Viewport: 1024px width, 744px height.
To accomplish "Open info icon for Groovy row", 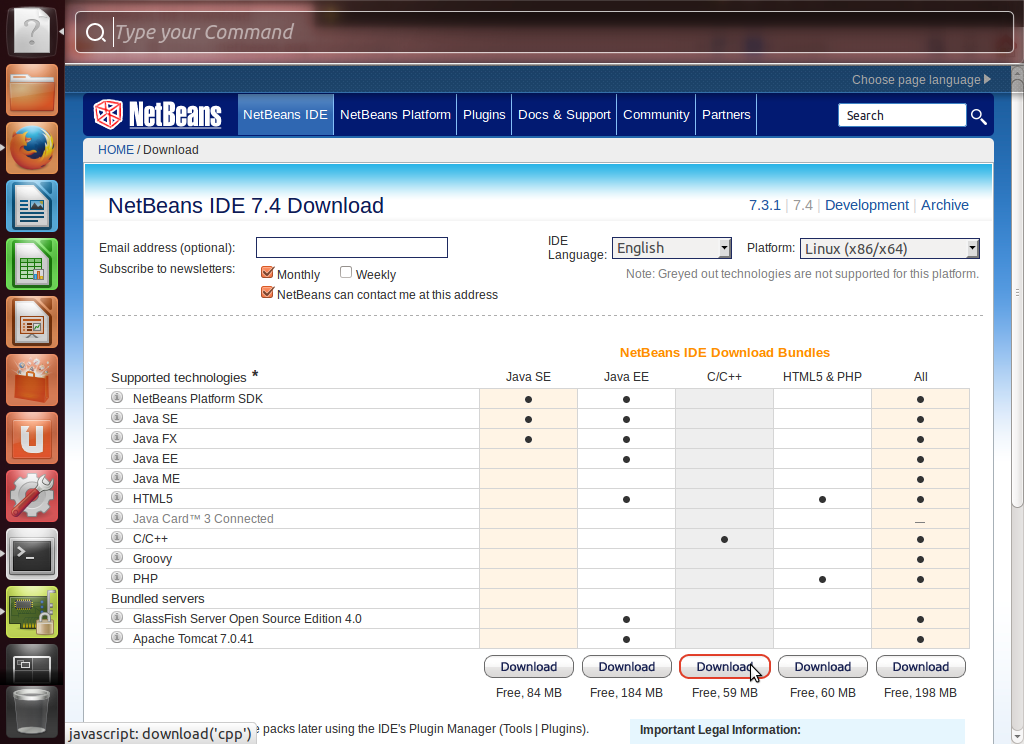I will [117, 557].
